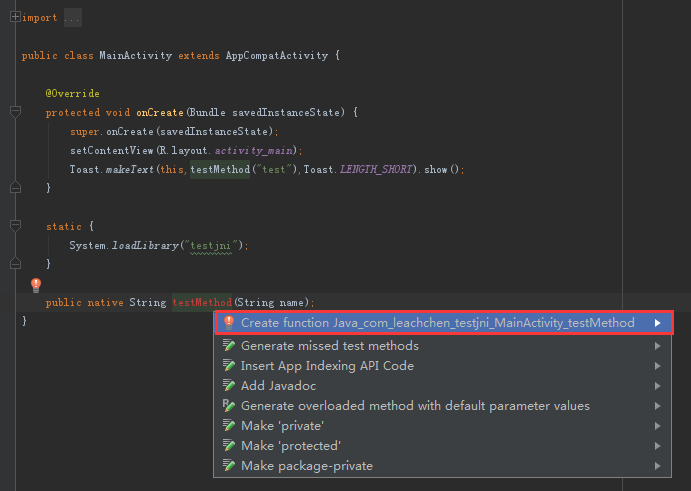
Task: Open submenu arrow for Make 'private'
Action: [x=658, y=426]
